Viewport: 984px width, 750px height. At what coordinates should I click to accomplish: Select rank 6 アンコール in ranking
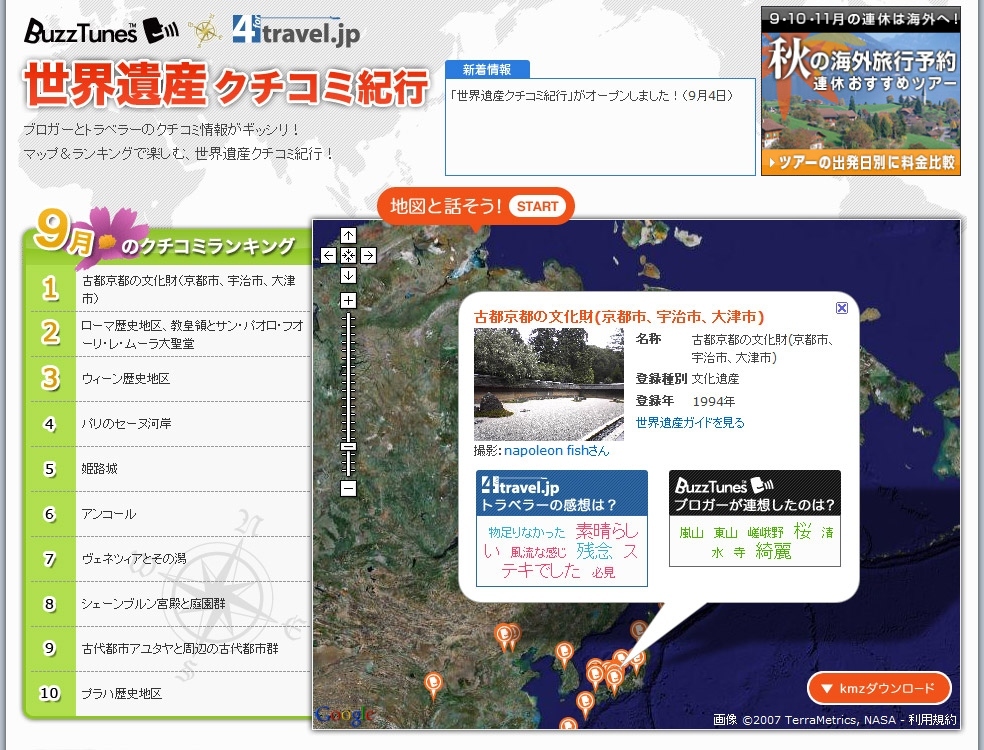pos(108,514)
